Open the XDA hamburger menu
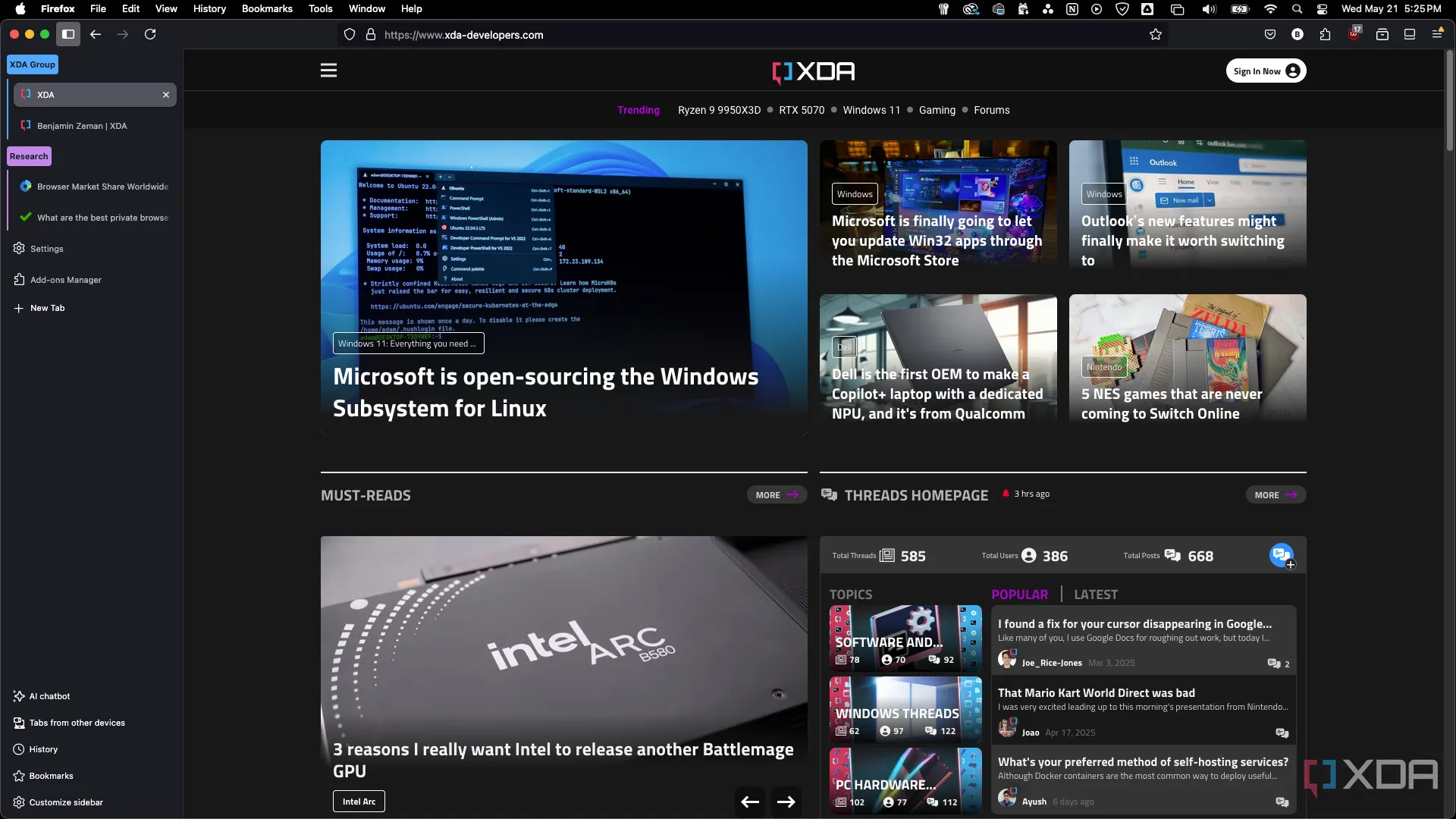This screenshot has width=1456, height=819. click(x=328, y=71)
